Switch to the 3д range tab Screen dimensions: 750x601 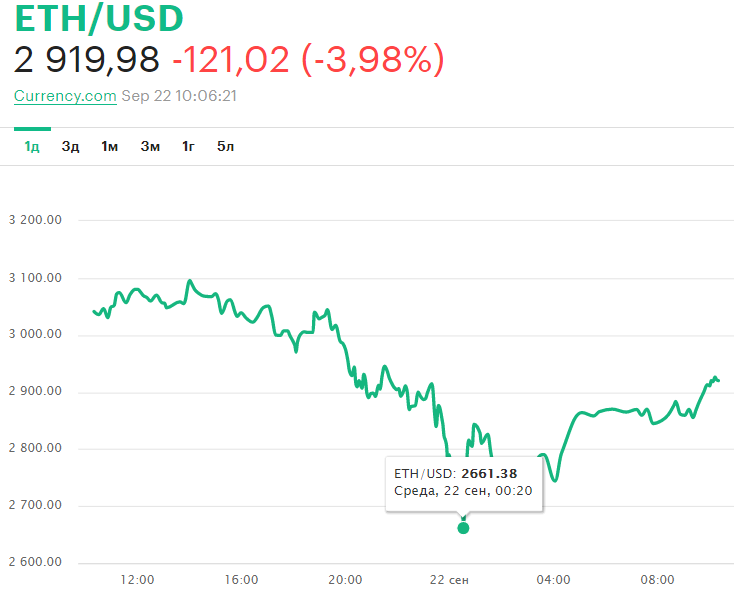[70, 147]
